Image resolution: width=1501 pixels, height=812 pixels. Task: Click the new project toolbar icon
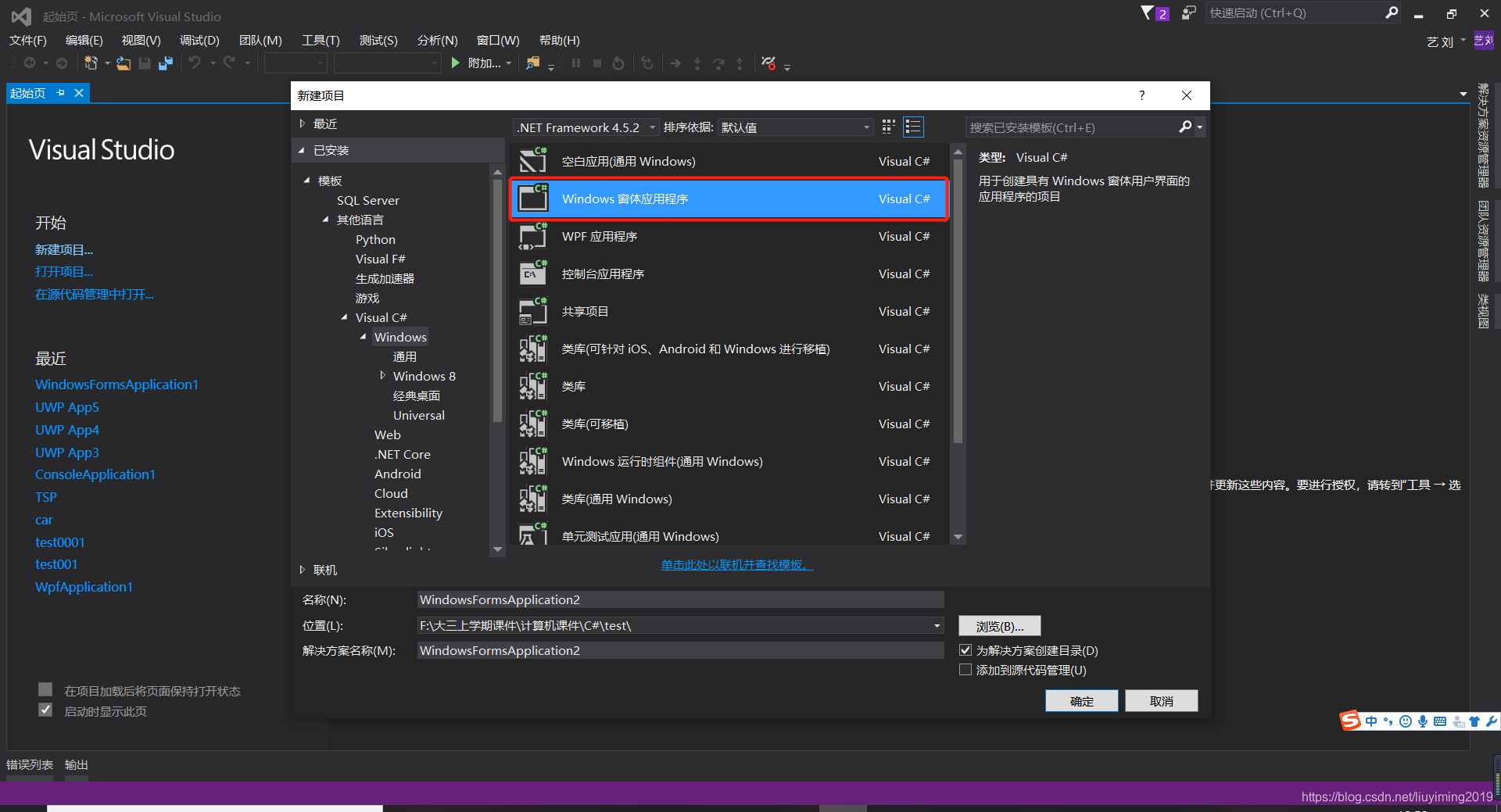pyautogui.click(x=91, y=63)
